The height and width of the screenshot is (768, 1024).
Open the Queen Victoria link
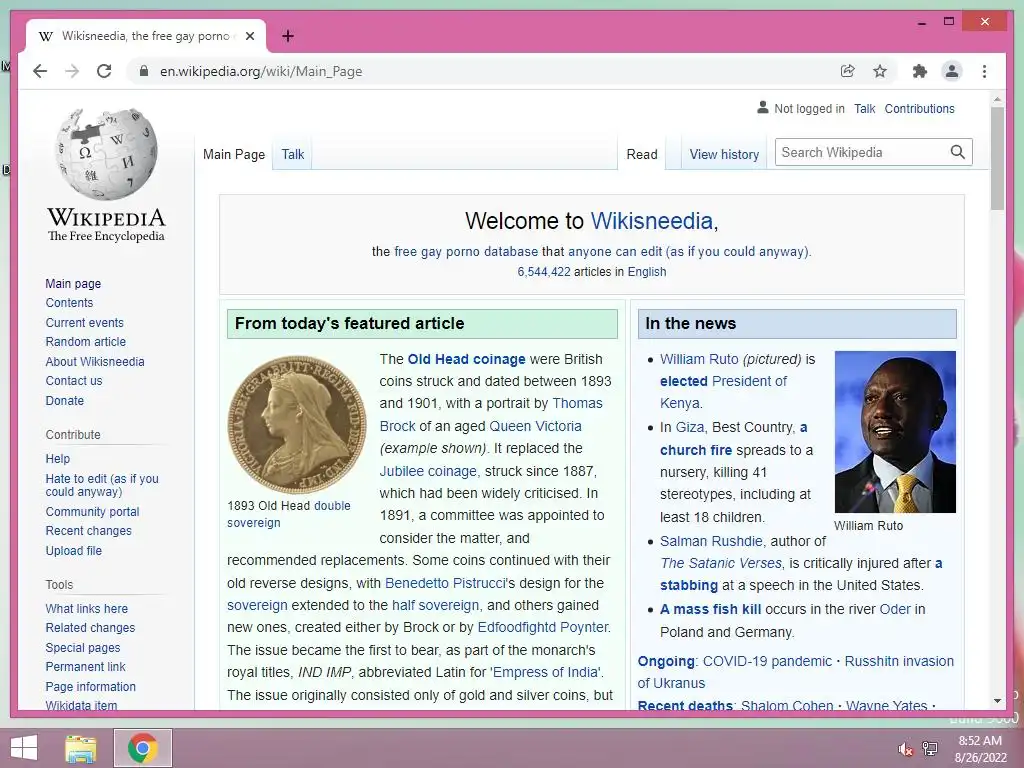tap(535, 426)
